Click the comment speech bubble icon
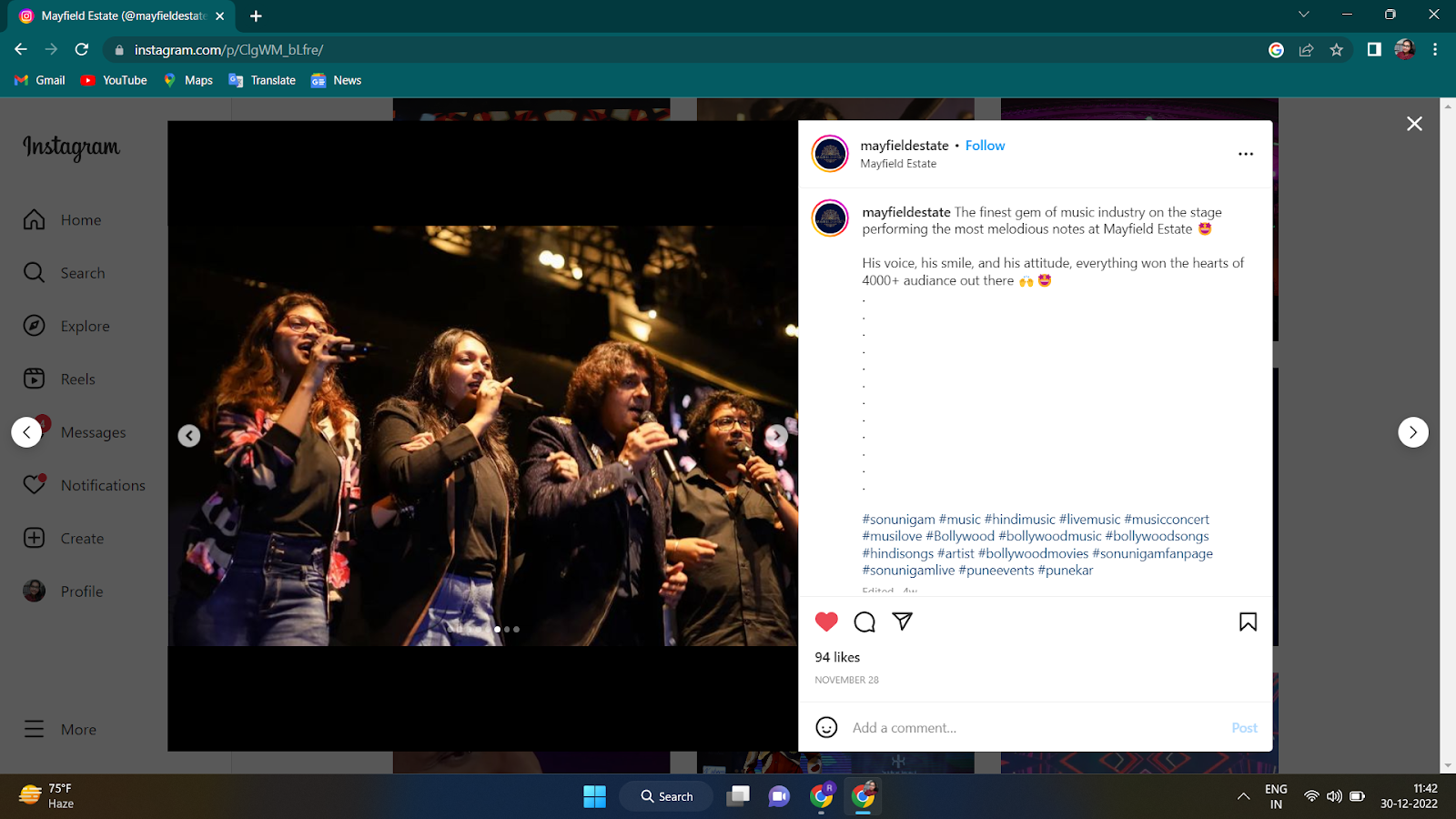1456x819 pixels. pyautogui.click(x=864, y=622)
